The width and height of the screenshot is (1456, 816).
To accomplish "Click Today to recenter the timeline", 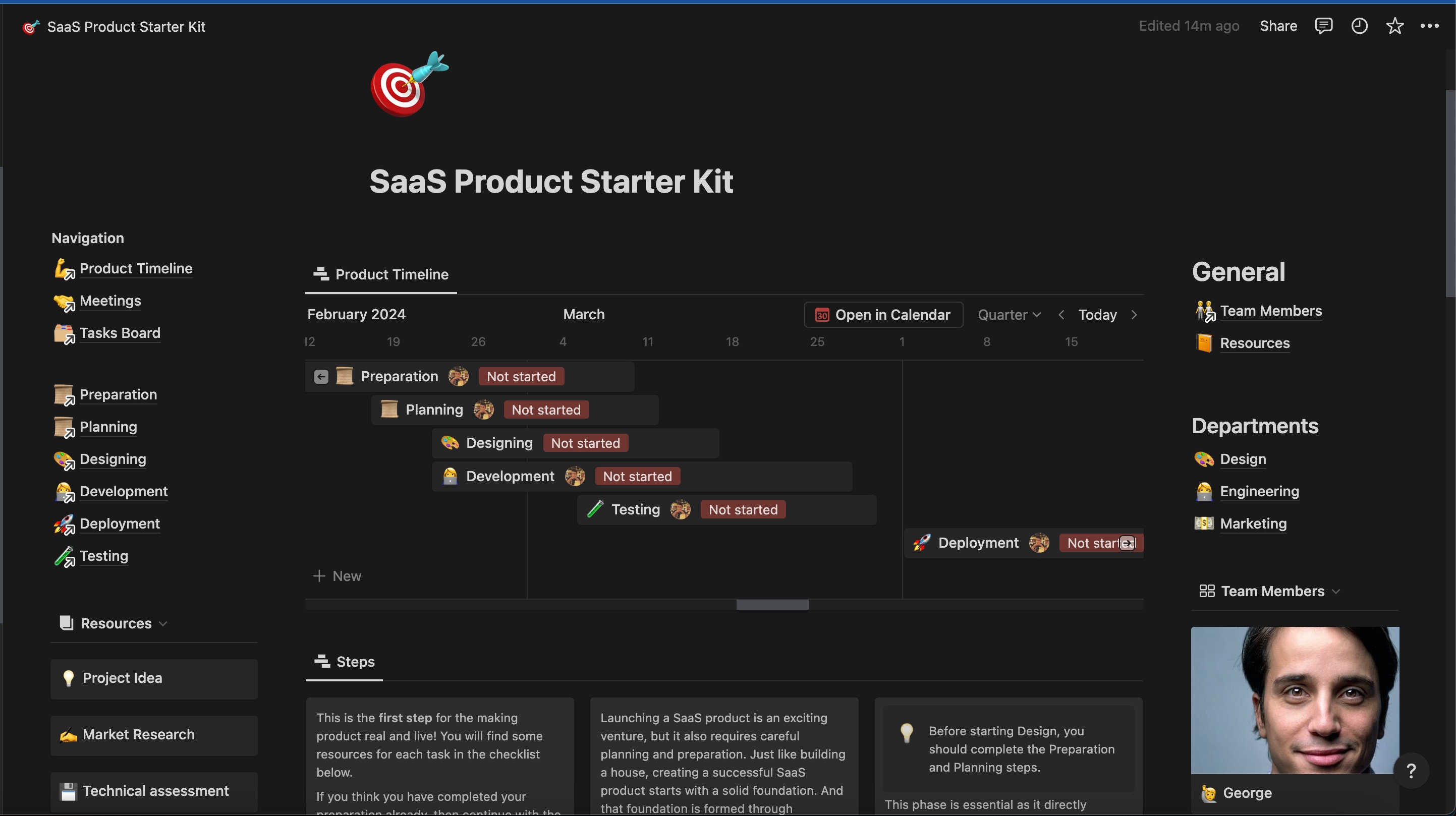I will point(1097,315).
